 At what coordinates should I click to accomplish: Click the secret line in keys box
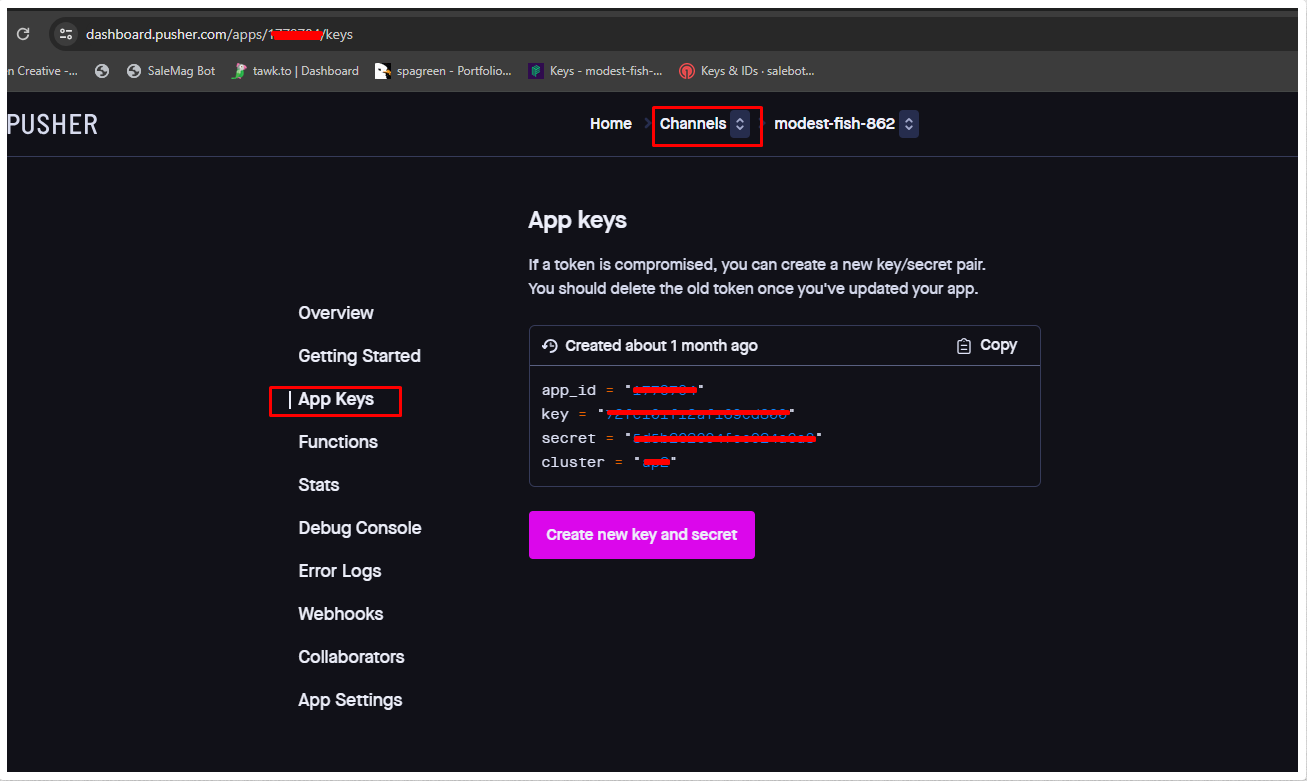point(681,438)
